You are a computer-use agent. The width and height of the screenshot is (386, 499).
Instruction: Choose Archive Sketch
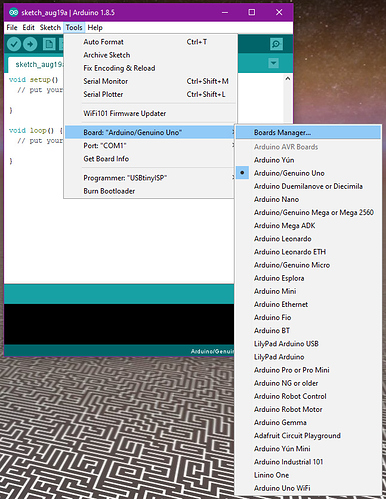(x=150, y=55)
